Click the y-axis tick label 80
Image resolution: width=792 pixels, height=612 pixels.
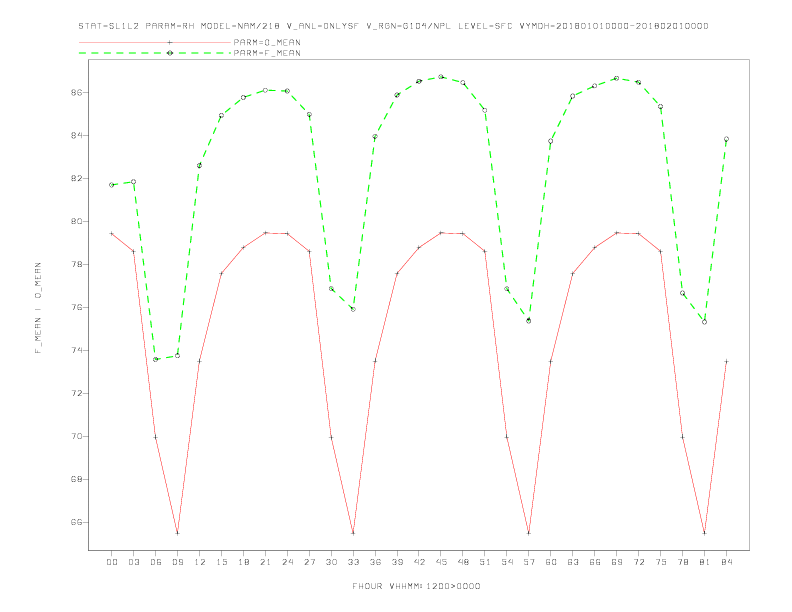[x=76, y=222]
